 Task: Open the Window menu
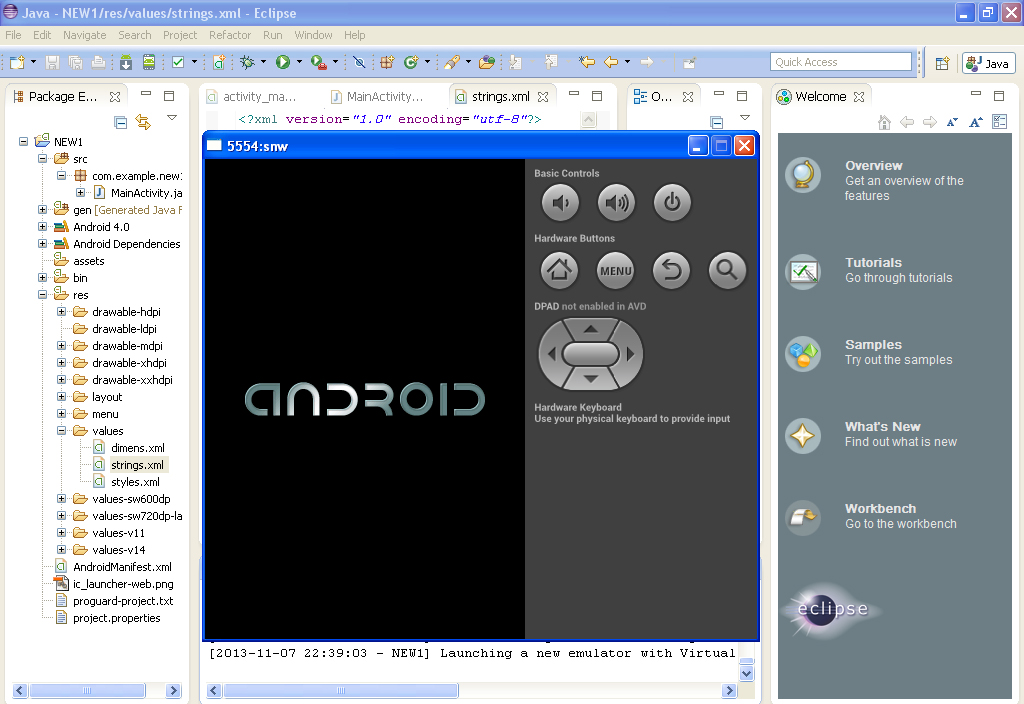(313, 35)
